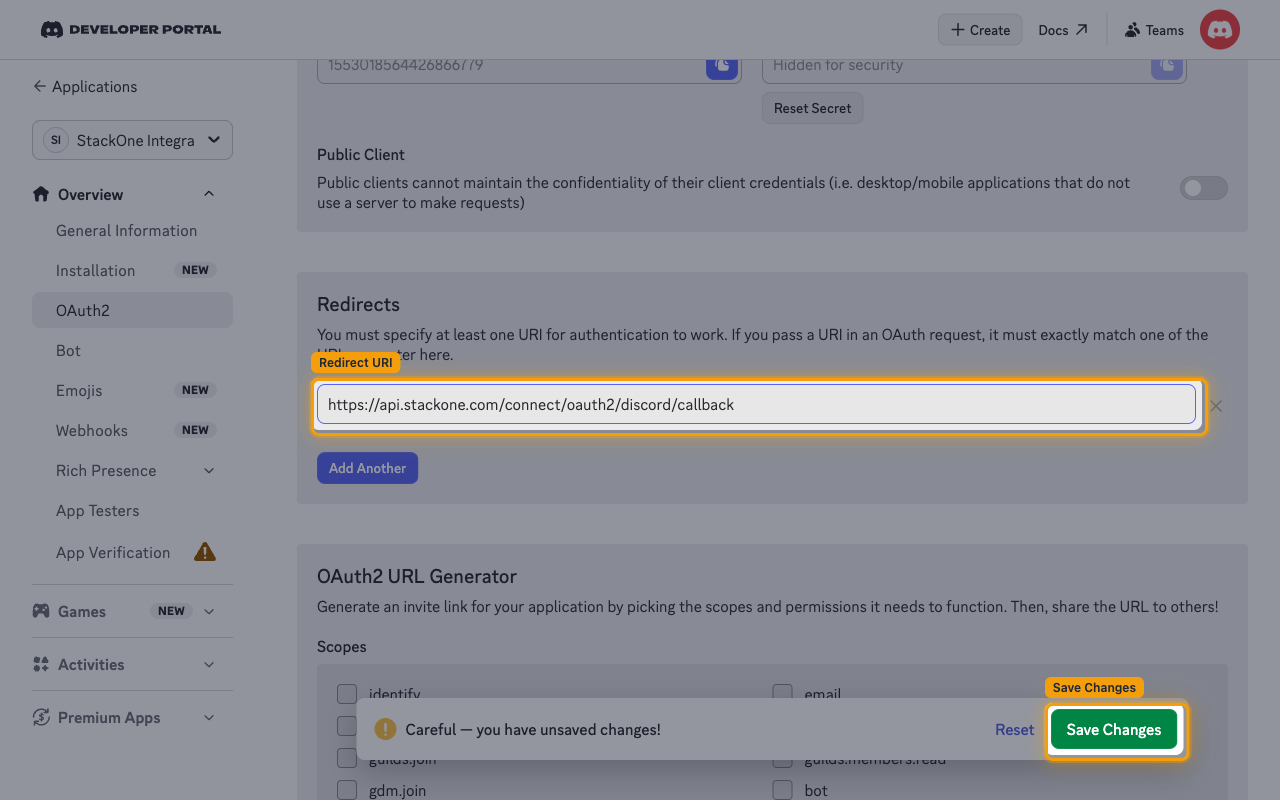Copy the Client ID with copy icon
The height and width of the screenshot is (800, 1280).
(x=722, y=66)
